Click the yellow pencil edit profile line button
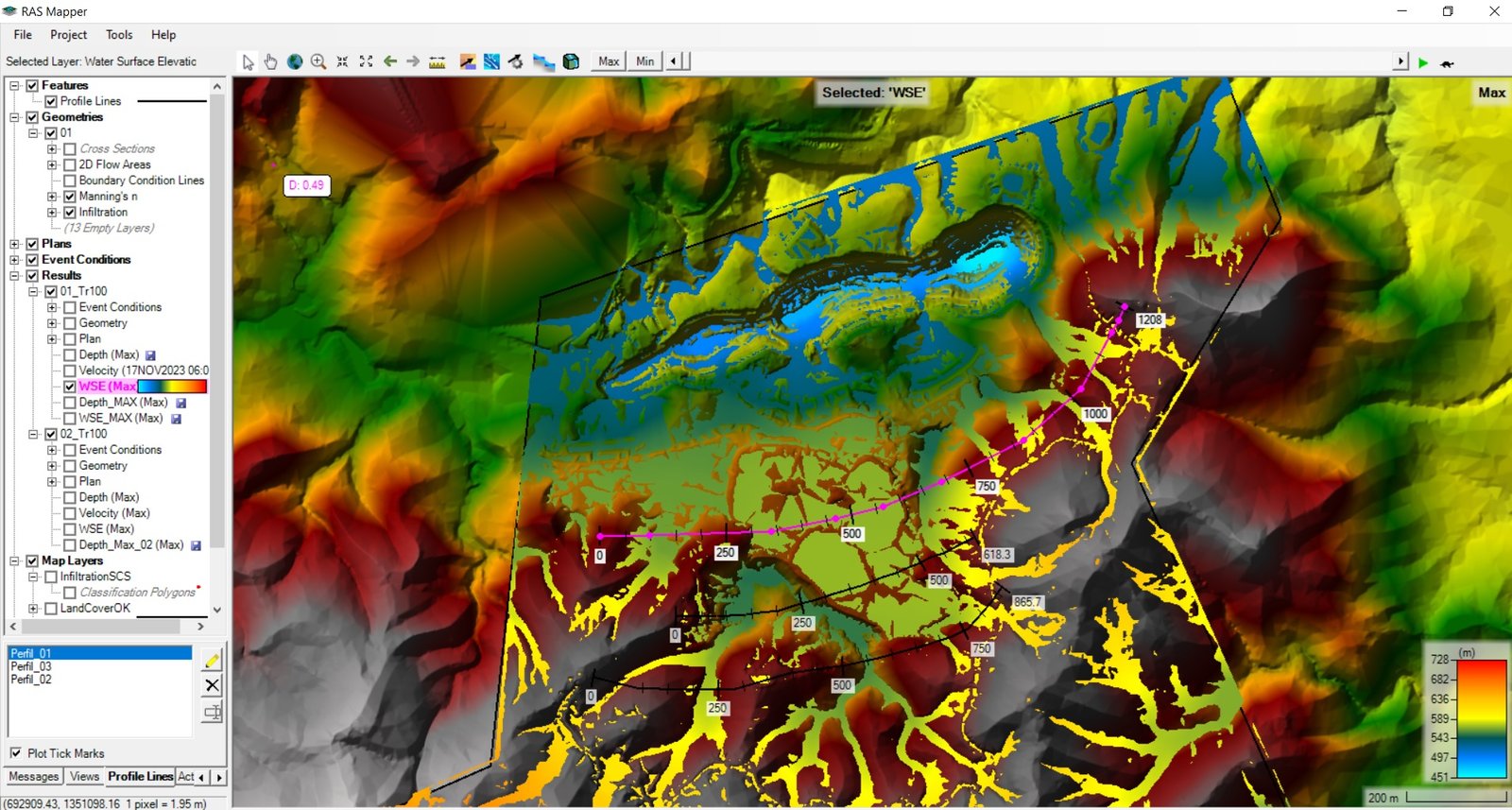 [212, 660]
